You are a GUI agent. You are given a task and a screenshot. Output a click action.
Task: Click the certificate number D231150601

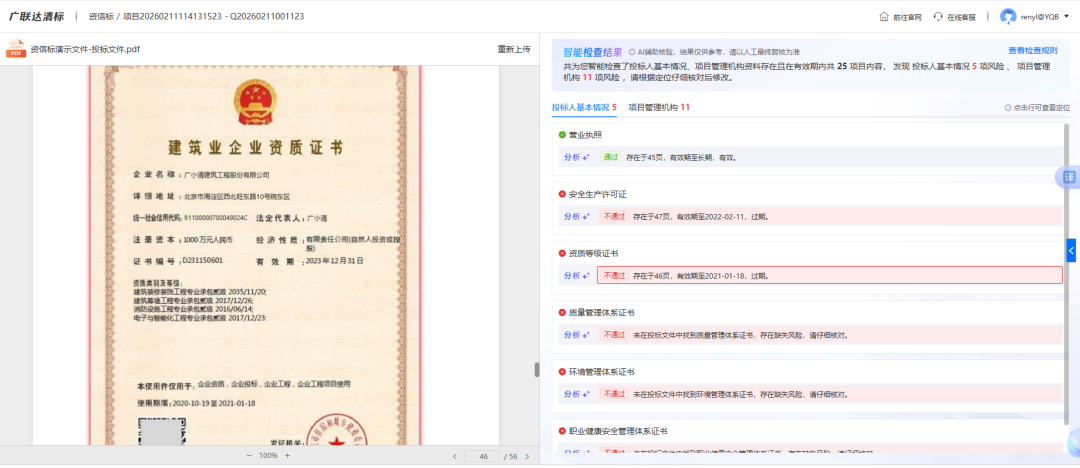pos(202,261)
